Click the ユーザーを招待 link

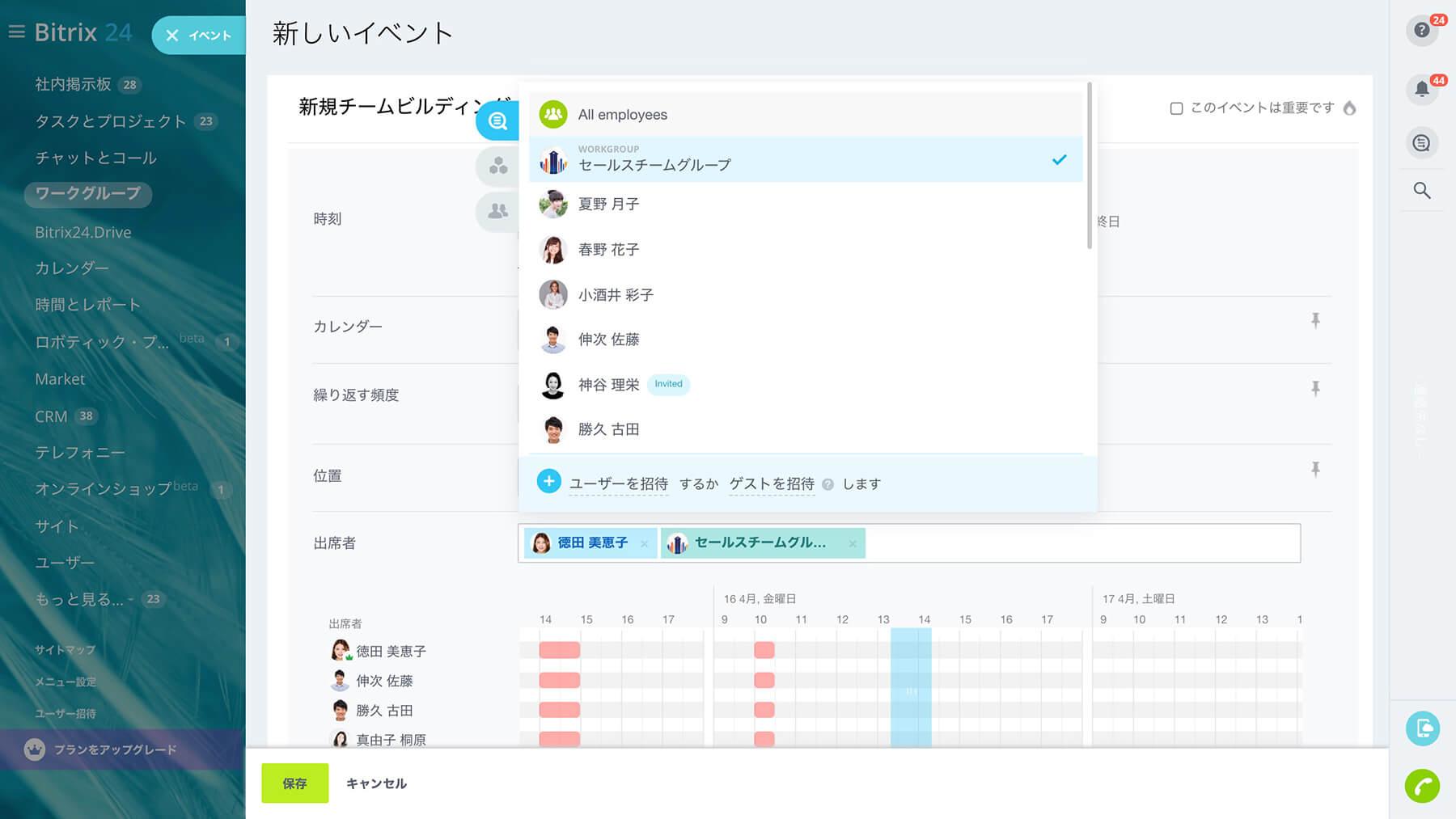[619, 483]
